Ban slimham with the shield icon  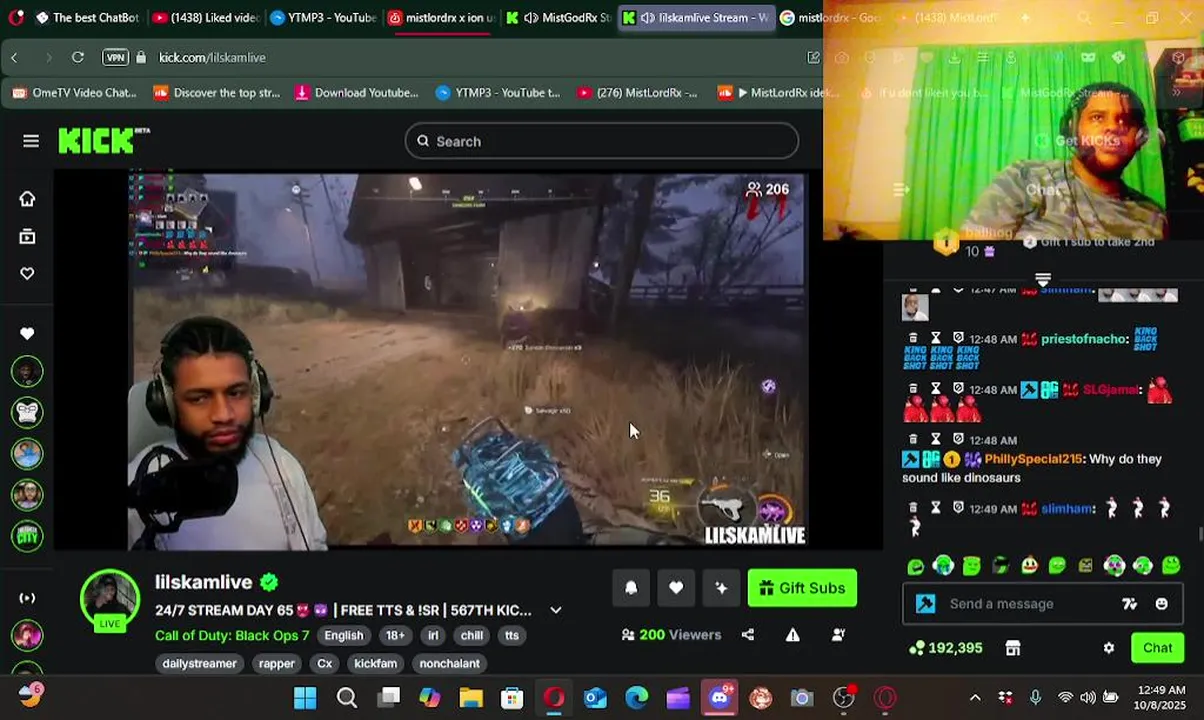pos(957,509)
